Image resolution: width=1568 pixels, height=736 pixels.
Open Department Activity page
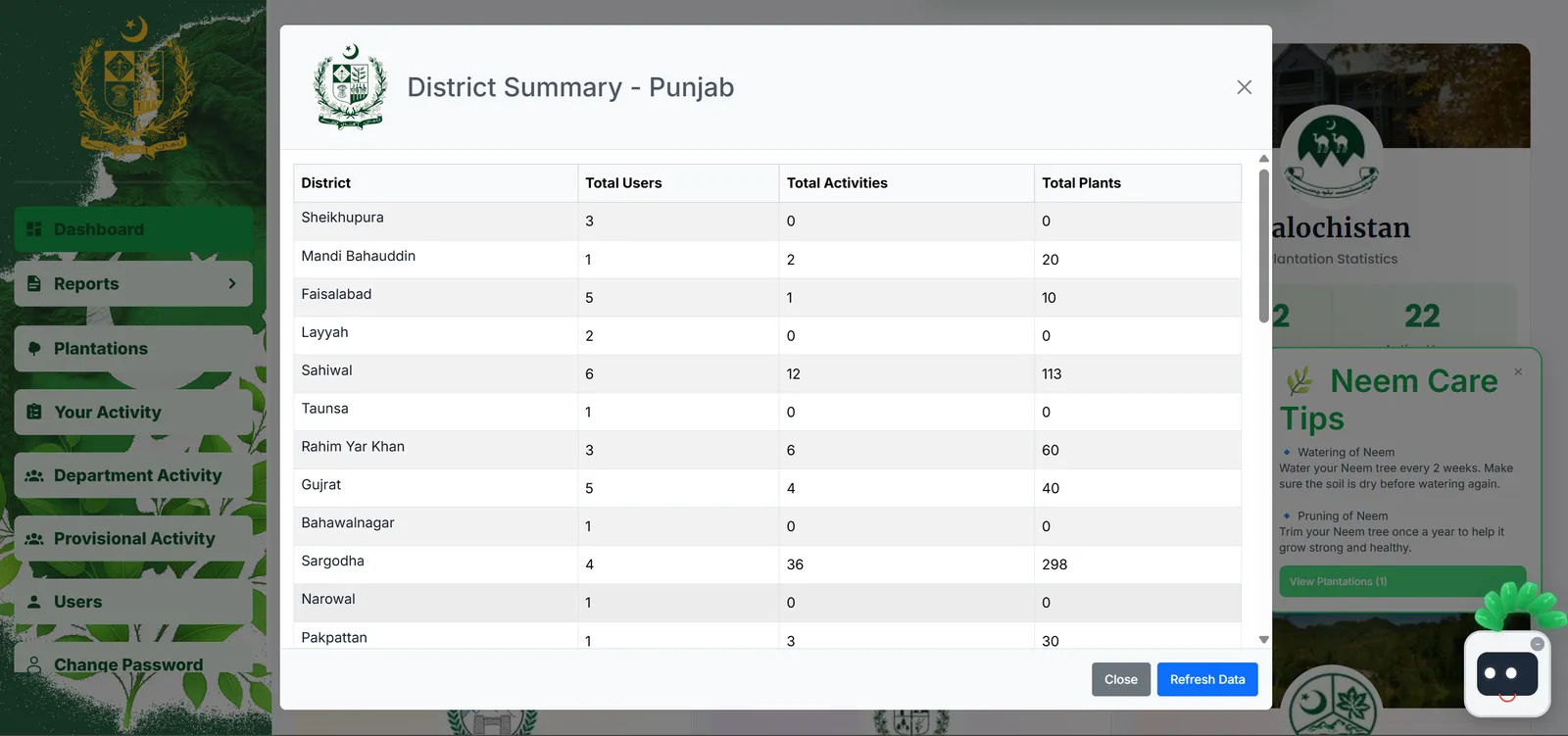pyautogui.click(x=133, y=475)
